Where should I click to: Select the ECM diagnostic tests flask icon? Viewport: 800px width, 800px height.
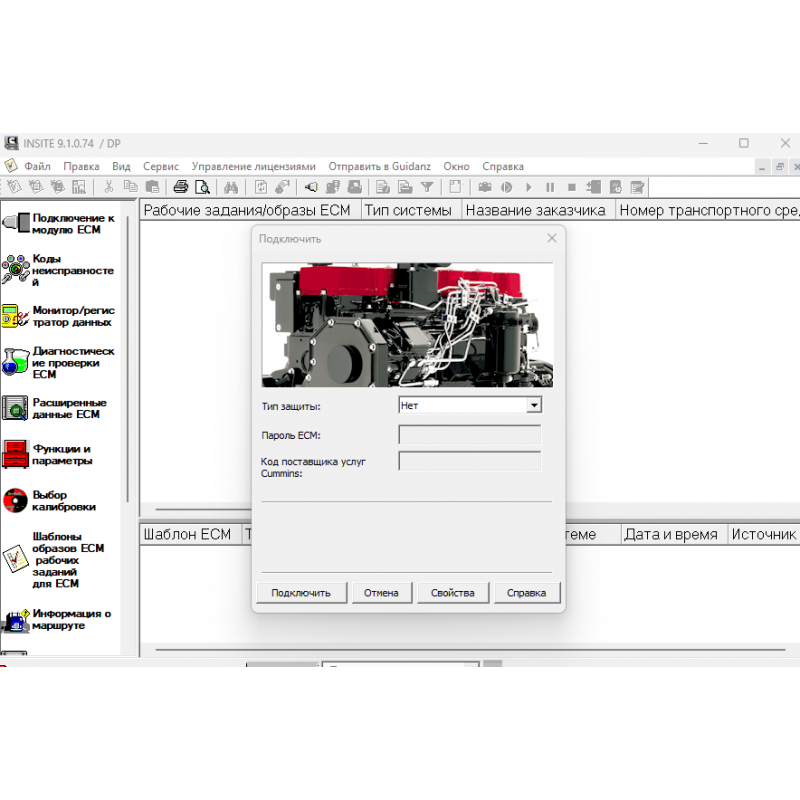[15, 362]
